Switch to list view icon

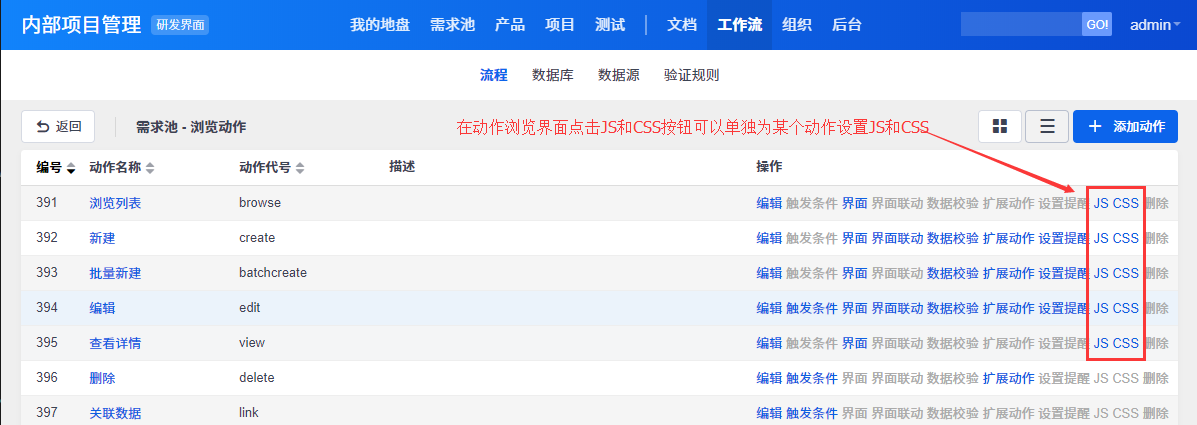tap(1047, 127)
